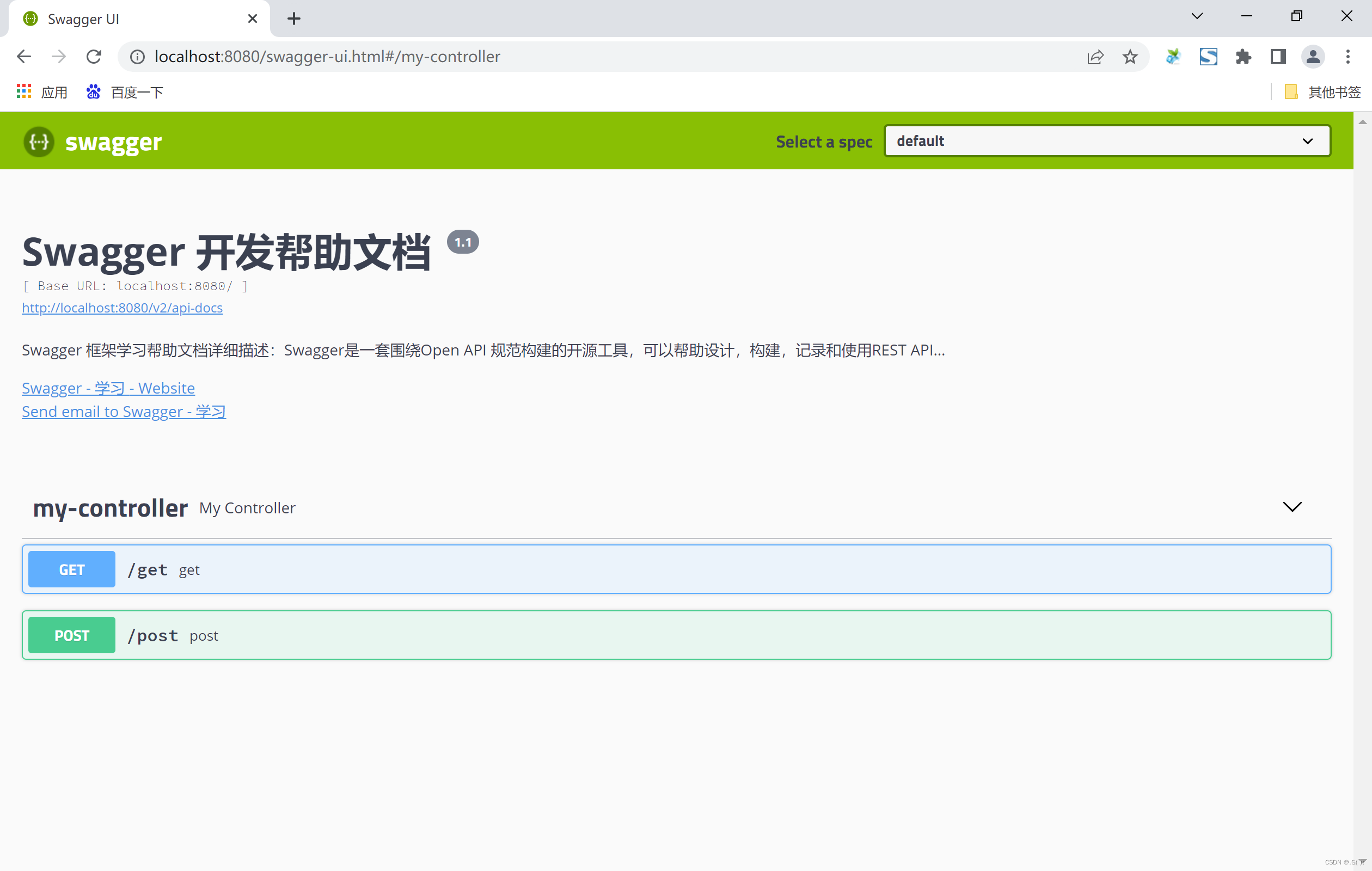Click the my-controller section title
The image size is (1372, 871).
[110, 507]
